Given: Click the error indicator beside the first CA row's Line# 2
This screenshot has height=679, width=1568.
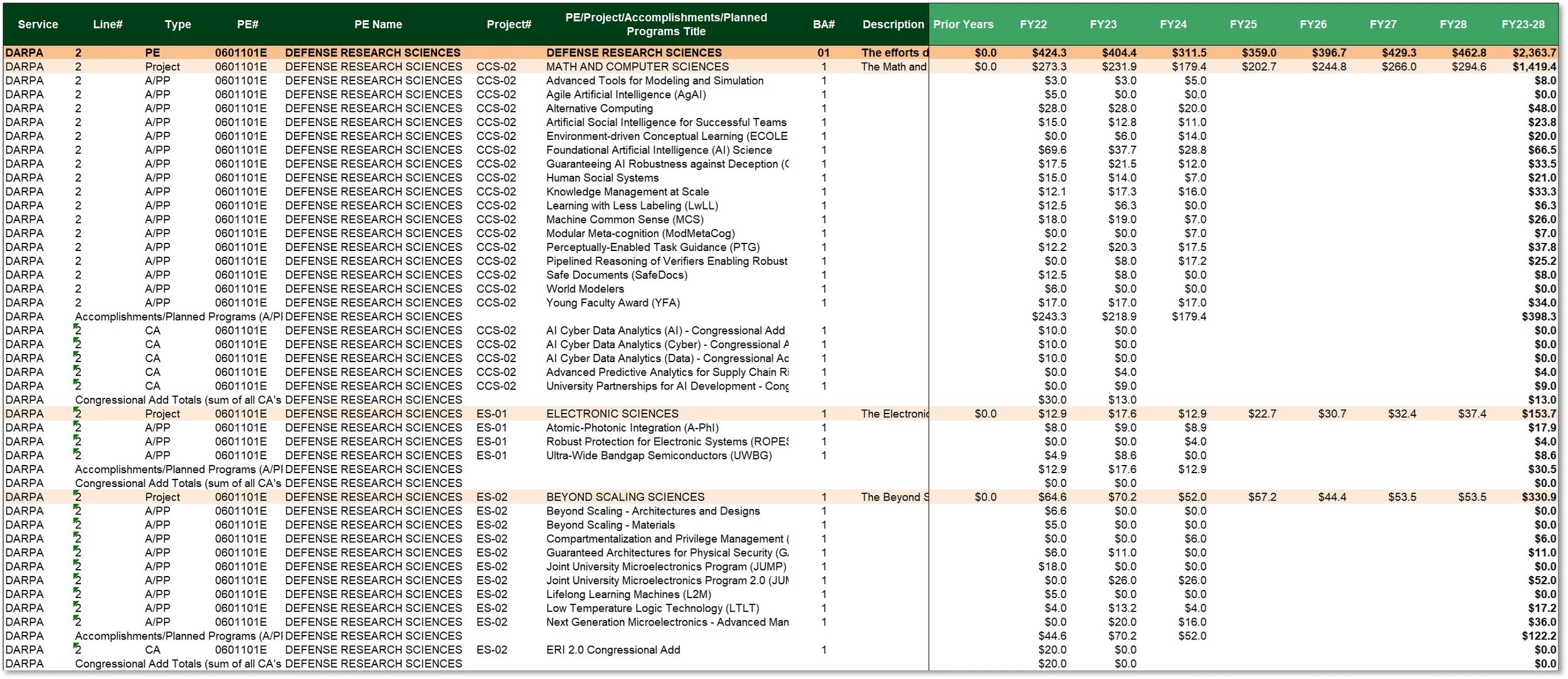Looking at the screenshot, I should 75,326.
